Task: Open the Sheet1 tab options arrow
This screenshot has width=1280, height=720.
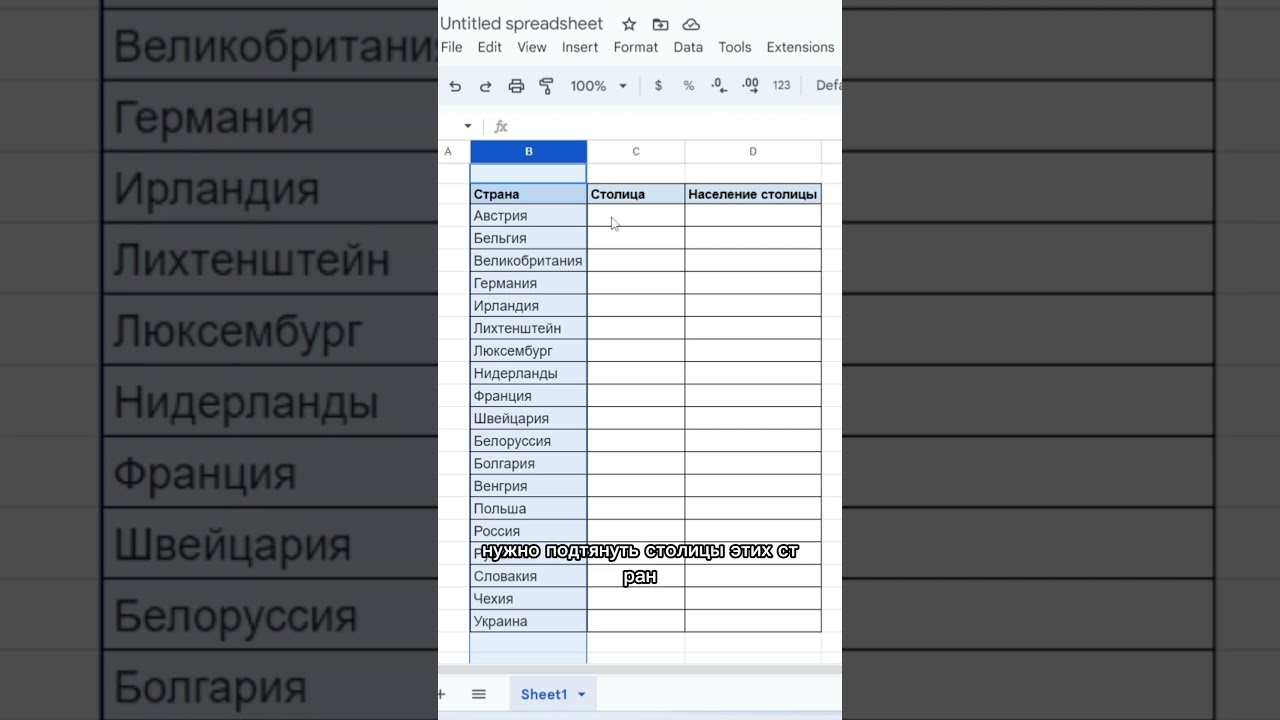Action: tap(581, 694)
